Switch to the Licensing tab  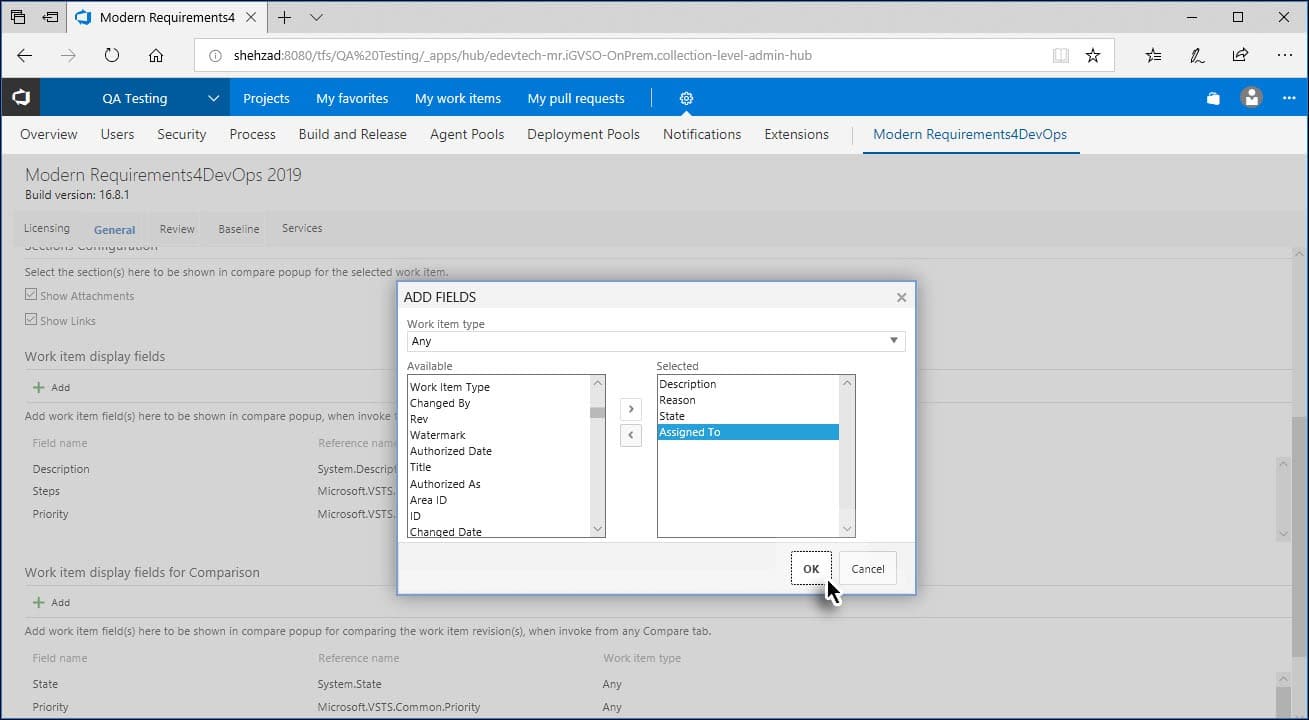47,228
